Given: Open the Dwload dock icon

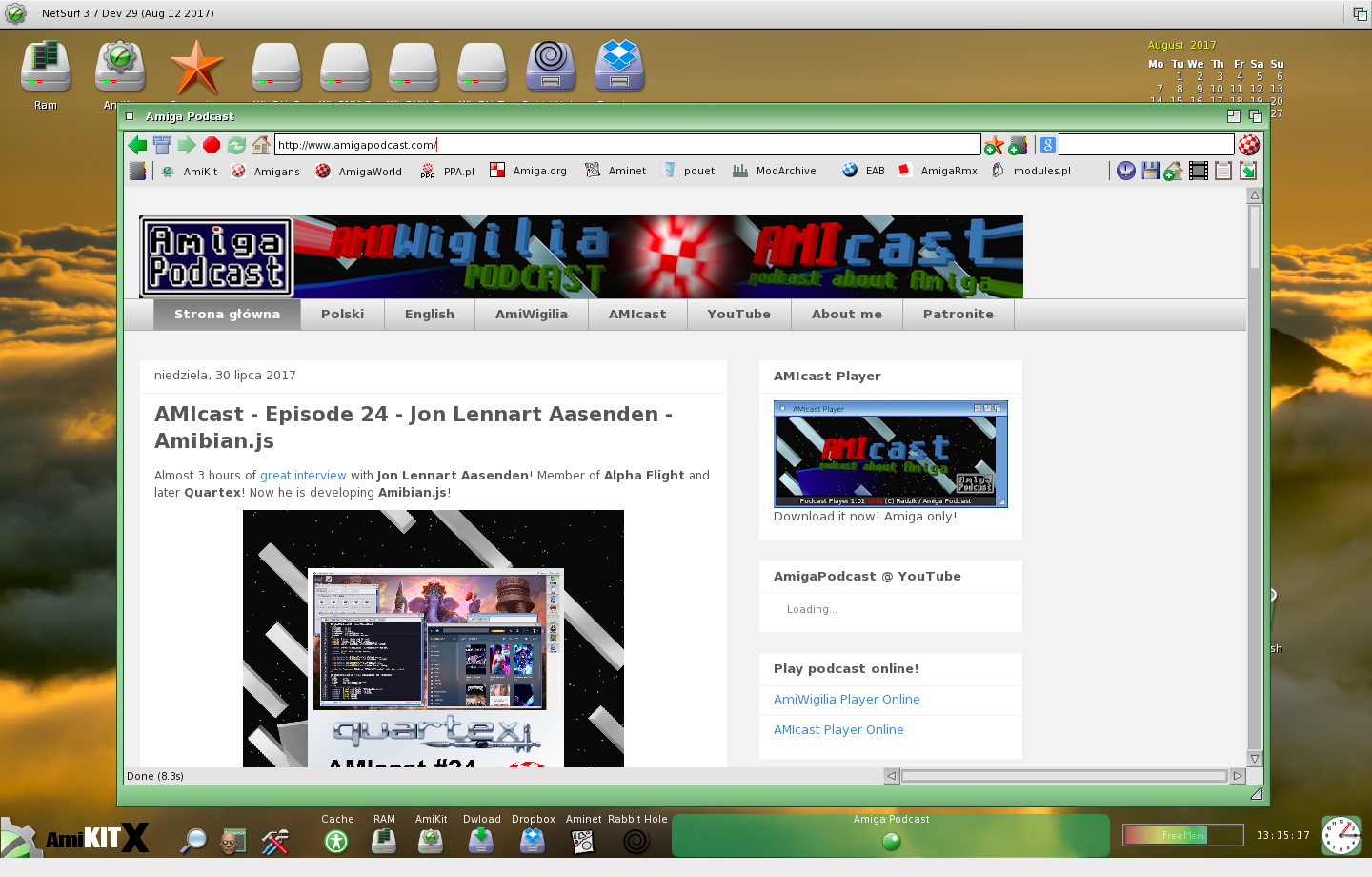Looking at the screenshot, I should pyautogui.click(x=481, y=842).
